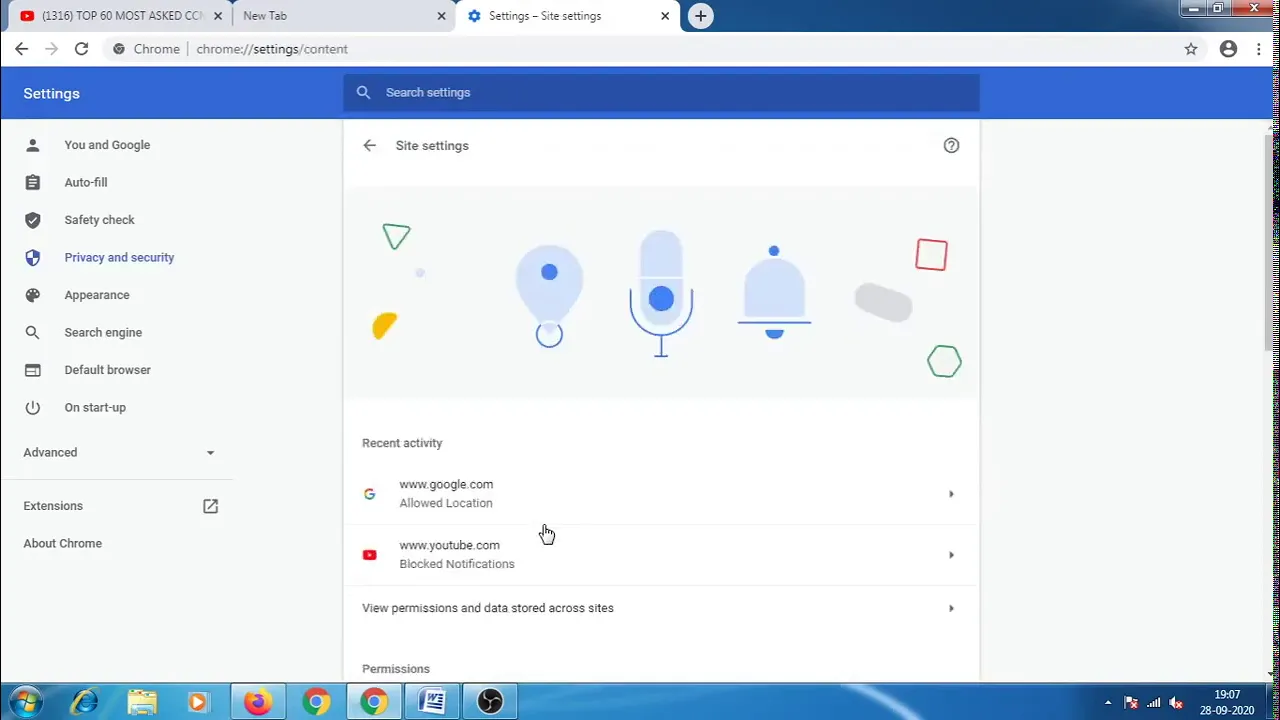The width and height of the screenshot is (1280, 720).
Task: Open File Explorer from taskbar
Action: point(142,702)
